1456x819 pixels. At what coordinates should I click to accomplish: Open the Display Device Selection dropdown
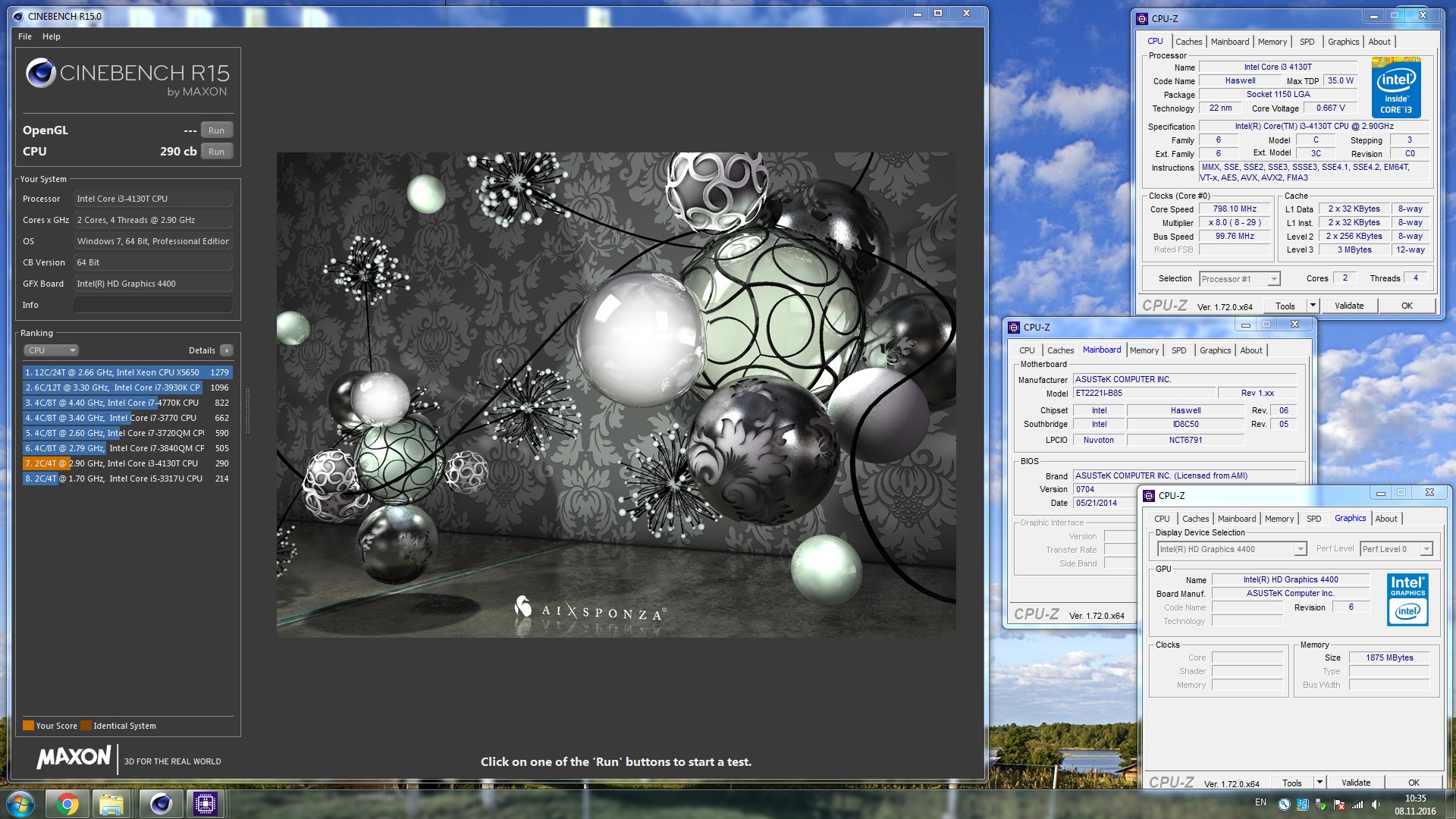click(x=1232, y=549)
